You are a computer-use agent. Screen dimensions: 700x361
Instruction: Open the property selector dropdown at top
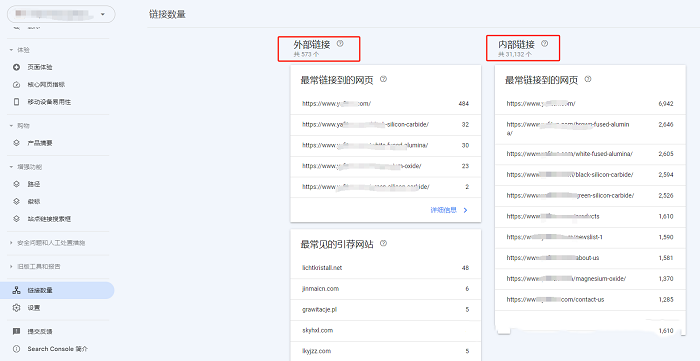point(61,14)
